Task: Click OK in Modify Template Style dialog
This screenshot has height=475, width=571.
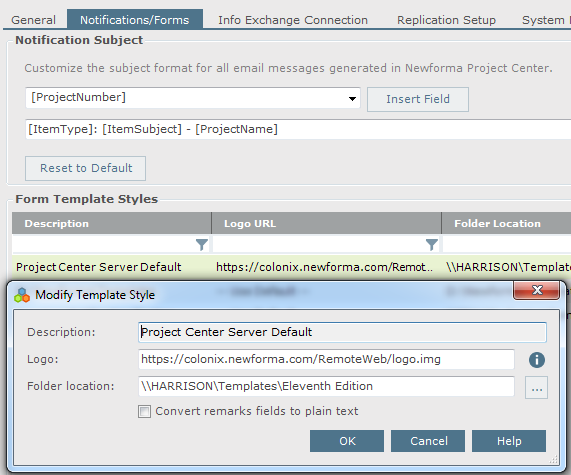Action: 347,441
